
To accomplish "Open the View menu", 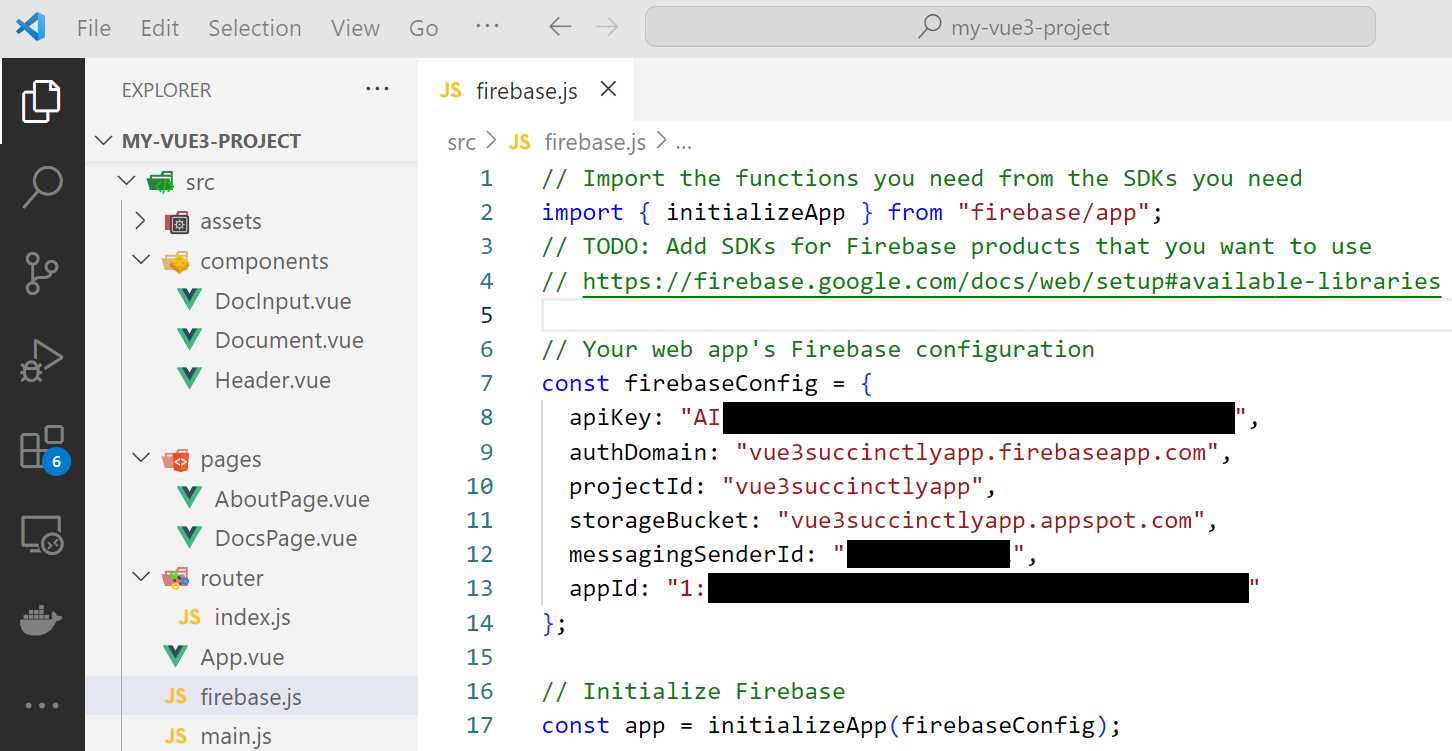I will 355,28.
